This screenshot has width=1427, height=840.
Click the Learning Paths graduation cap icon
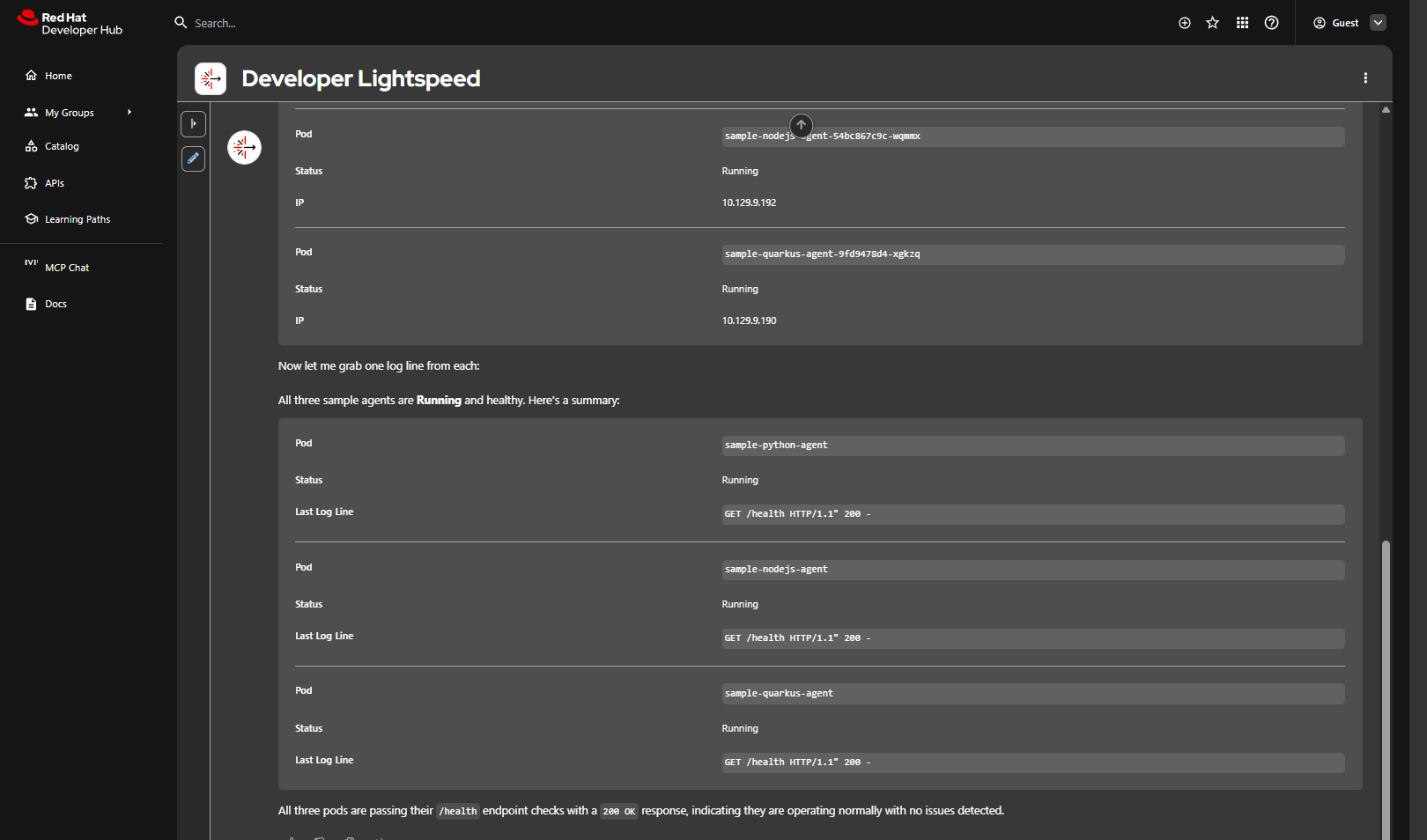(x=32, y=219)
